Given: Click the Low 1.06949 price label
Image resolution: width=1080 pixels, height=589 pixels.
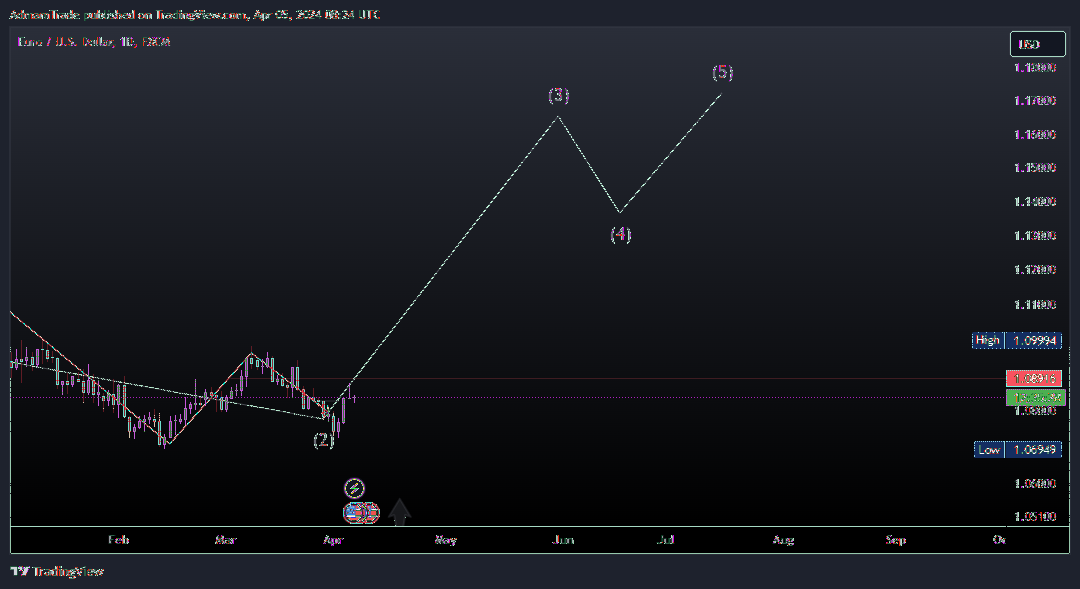Looking at the screenshot, I should point(1017,450).
